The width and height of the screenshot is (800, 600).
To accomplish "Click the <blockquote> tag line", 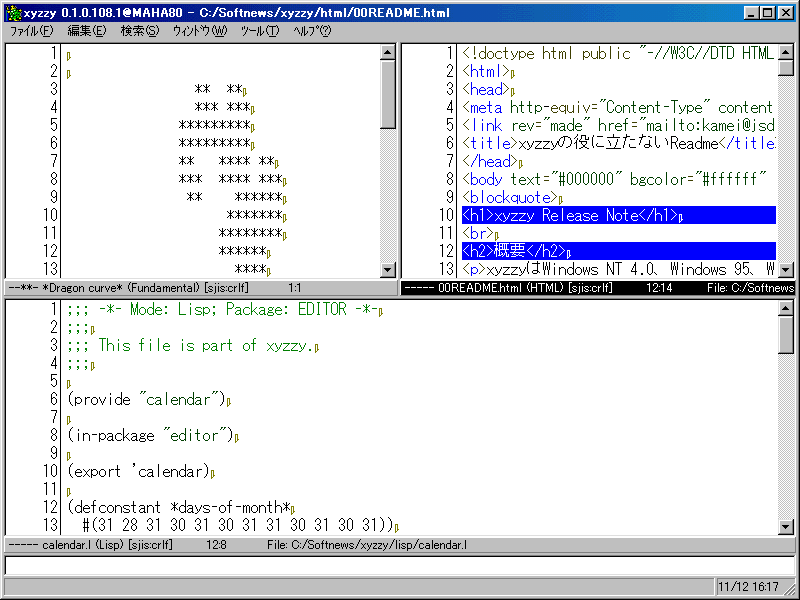I will 510,197.
